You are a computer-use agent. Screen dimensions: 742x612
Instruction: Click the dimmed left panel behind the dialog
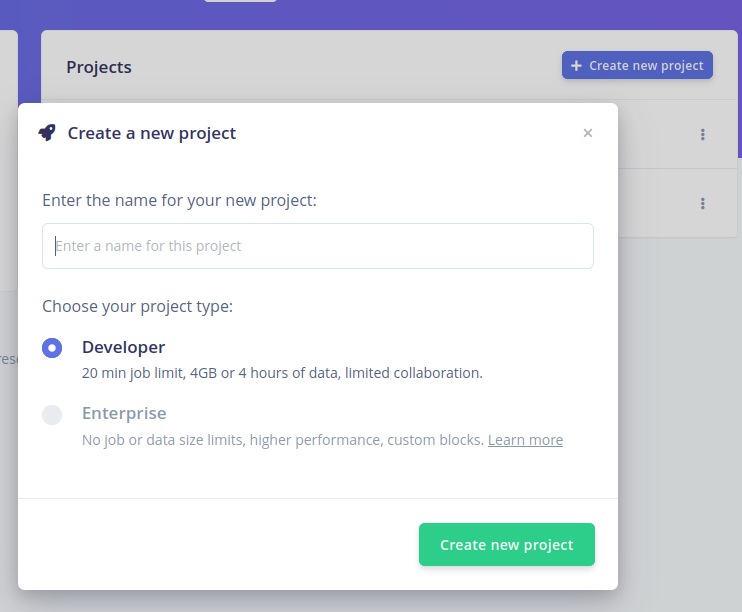click(x=9, y=161)
